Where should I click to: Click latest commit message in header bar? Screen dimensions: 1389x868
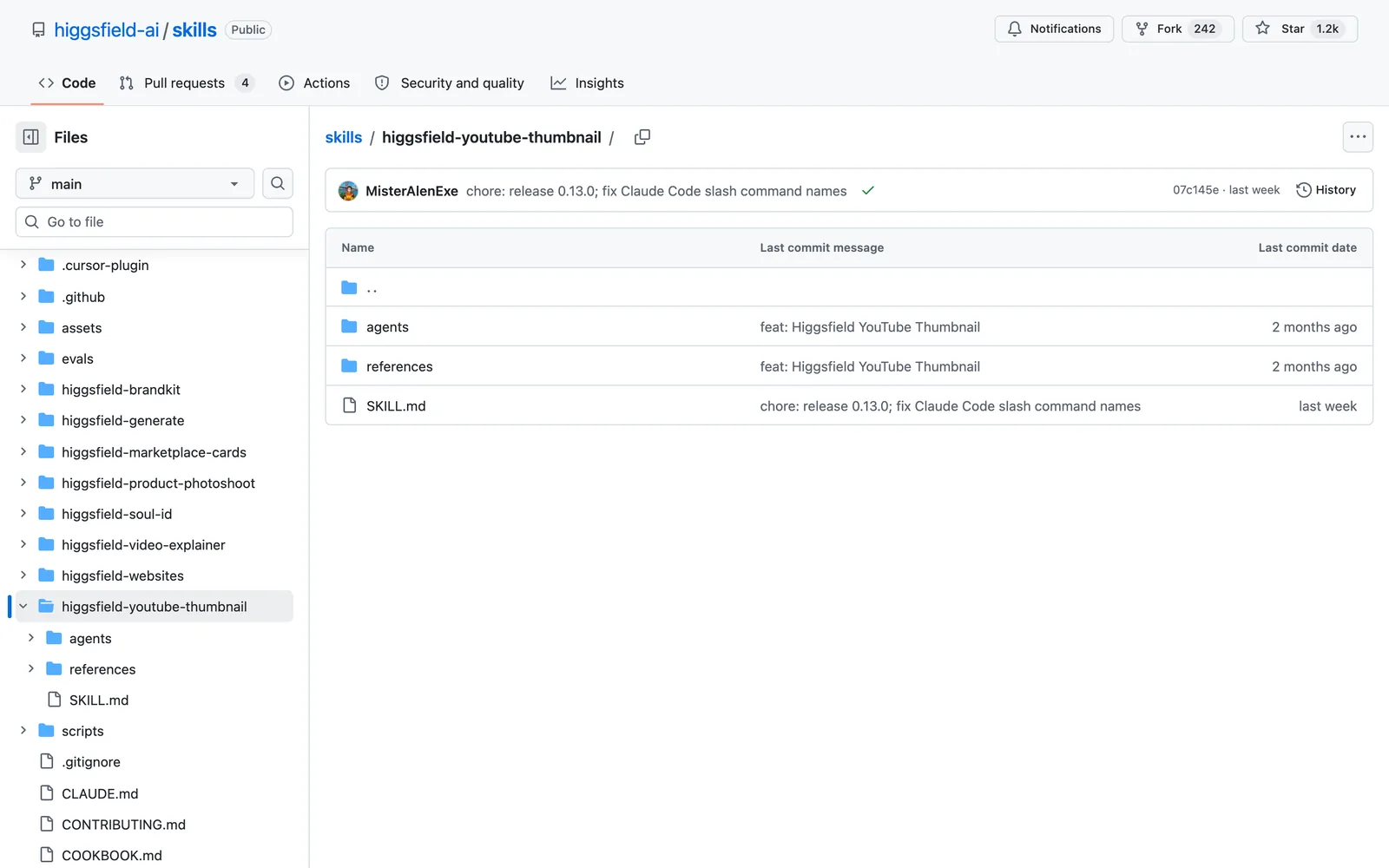(x=656, y=191)
